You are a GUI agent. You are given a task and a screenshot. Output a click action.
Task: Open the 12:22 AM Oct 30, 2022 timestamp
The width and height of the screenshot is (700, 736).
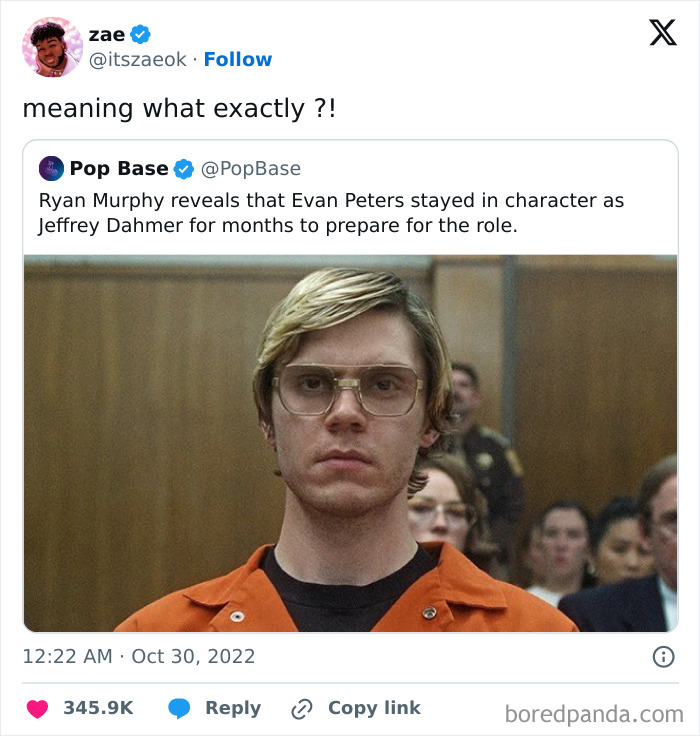[139, 656]
